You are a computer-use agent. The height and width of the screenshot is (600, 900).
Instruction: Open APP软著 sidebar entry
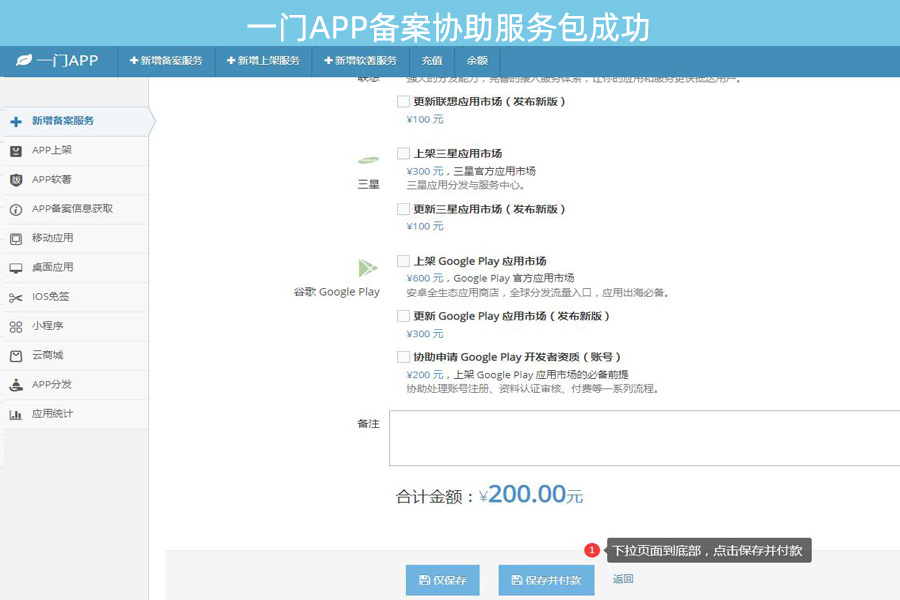76,180
